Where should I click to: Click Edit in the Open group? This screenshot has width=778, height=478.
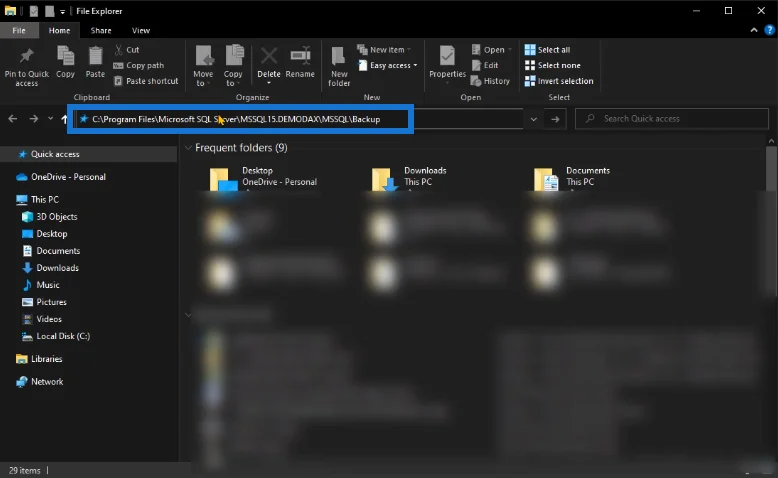click(x=485, y=65)
